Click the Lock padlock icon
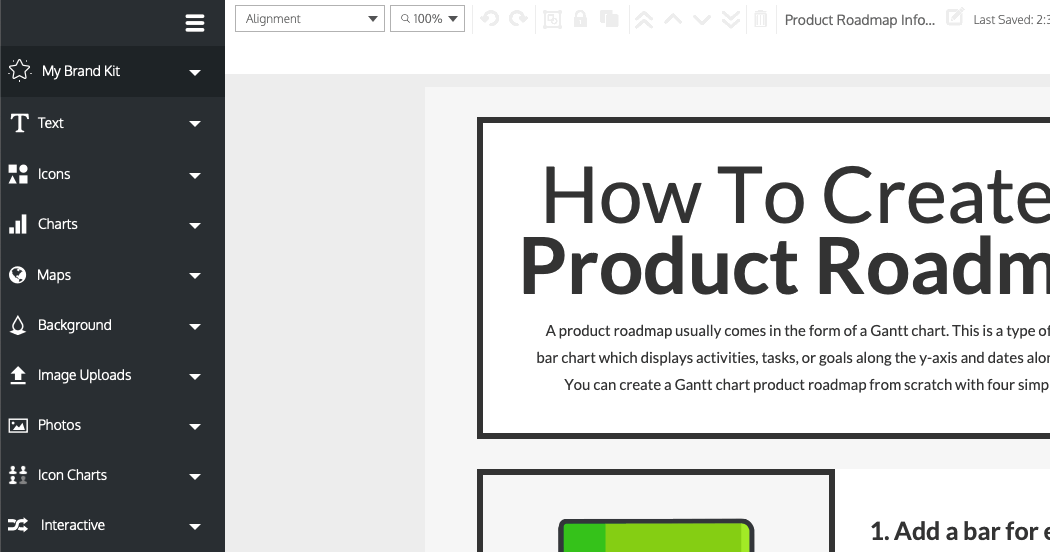This screenshot has width=1050, height=552. click(x=581, y=19)
